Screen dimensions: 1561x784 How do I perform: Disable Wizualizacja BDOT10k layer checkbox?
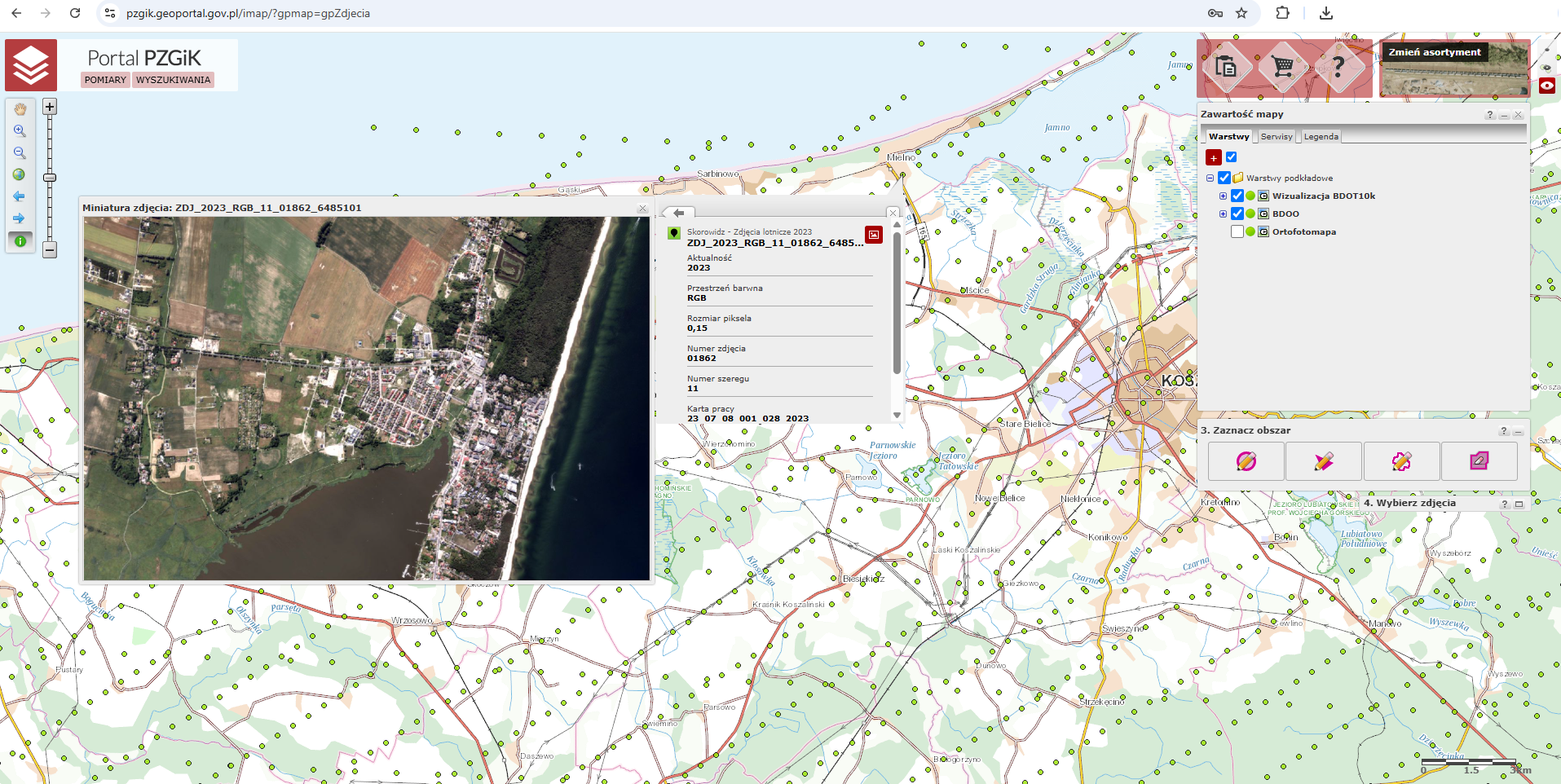click(1237, 196)
